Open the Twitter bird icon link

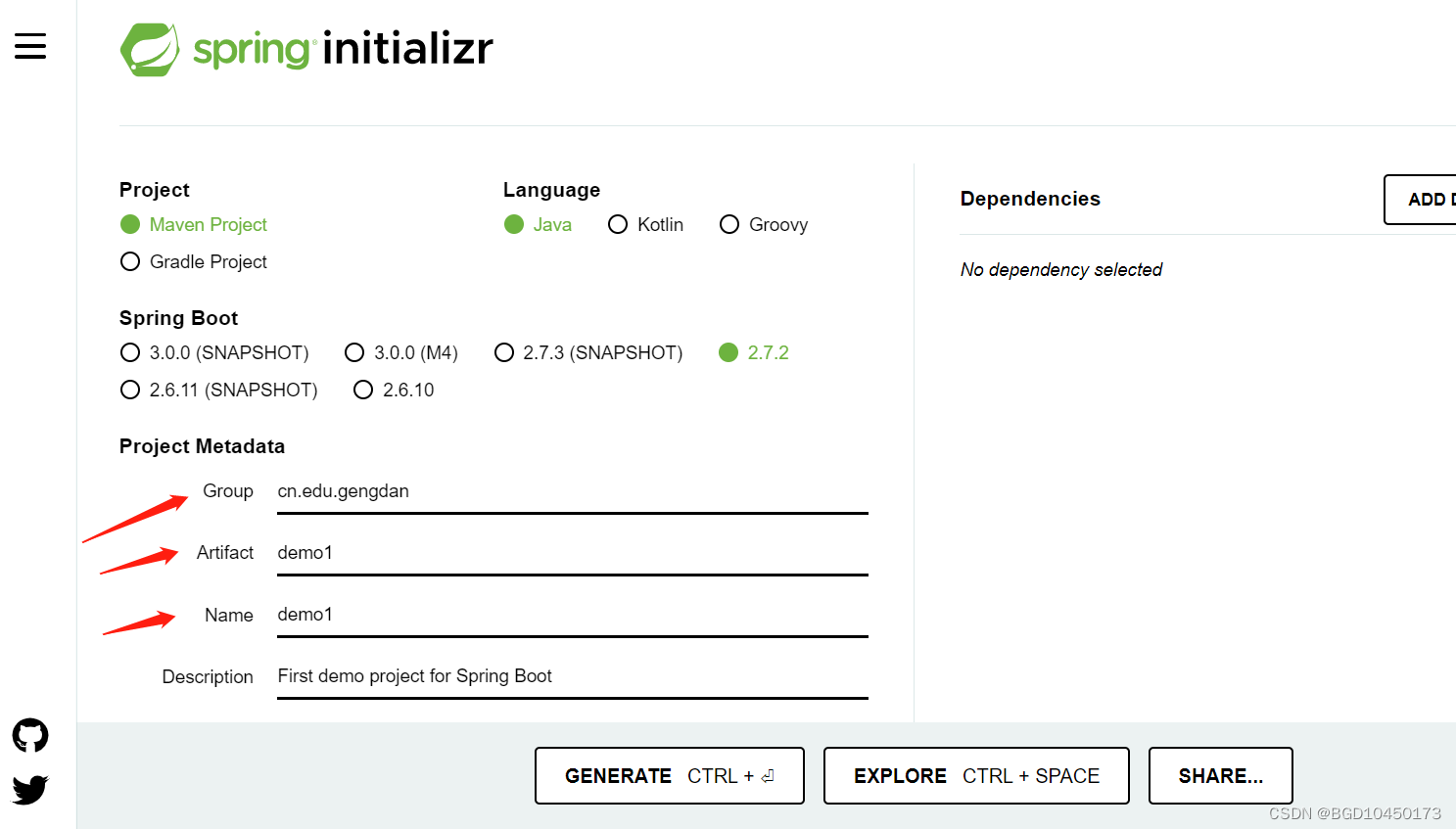pyautogui.click(x=30, y=789)
